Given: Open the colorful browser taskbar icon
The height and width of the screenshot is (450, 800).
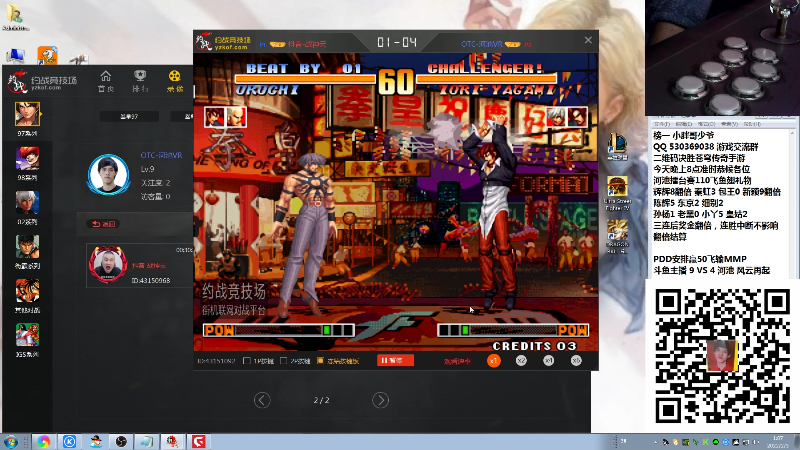Looking at the screenshot, I should coord(43,441).
